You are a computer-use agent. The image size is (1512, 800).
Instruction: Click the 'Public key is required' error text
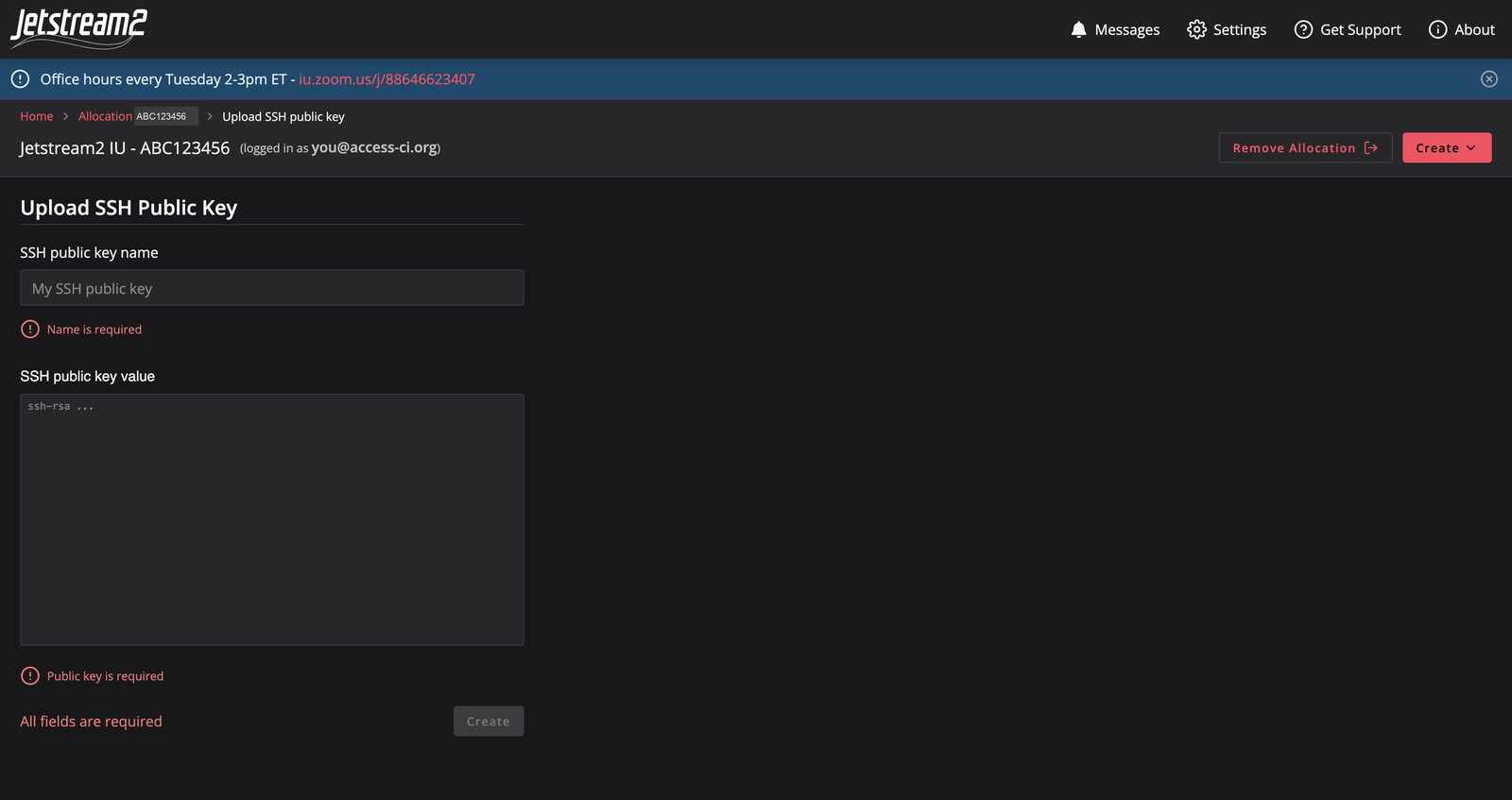point(105,676)
